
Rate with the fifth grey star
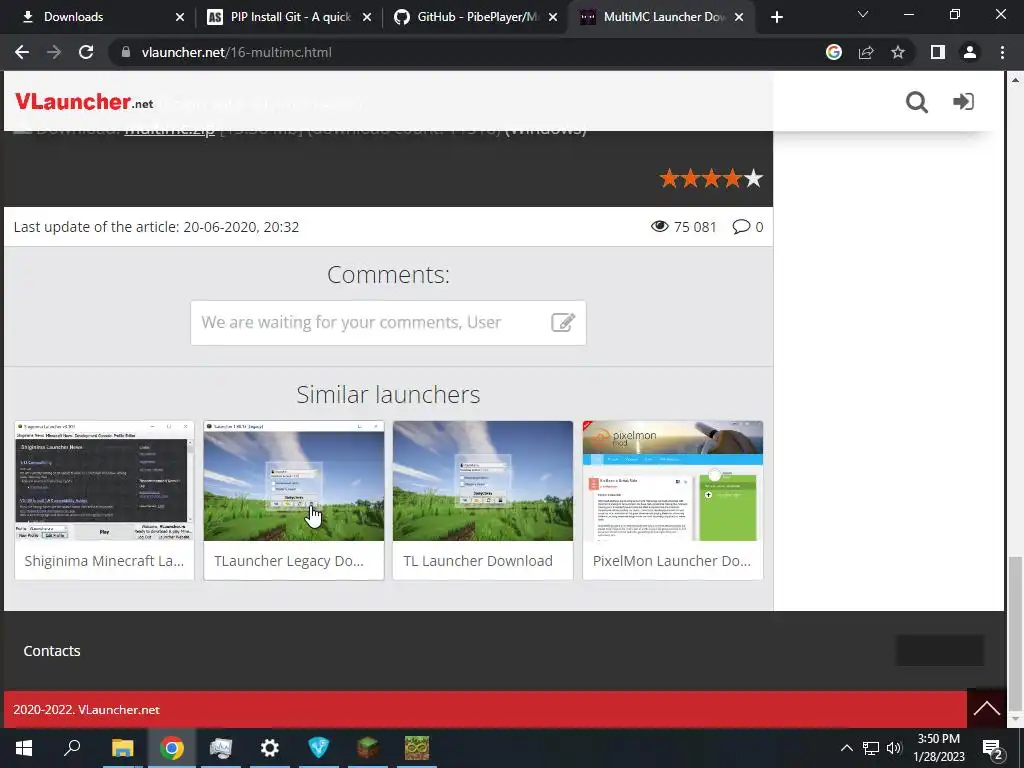click(753, 178)
